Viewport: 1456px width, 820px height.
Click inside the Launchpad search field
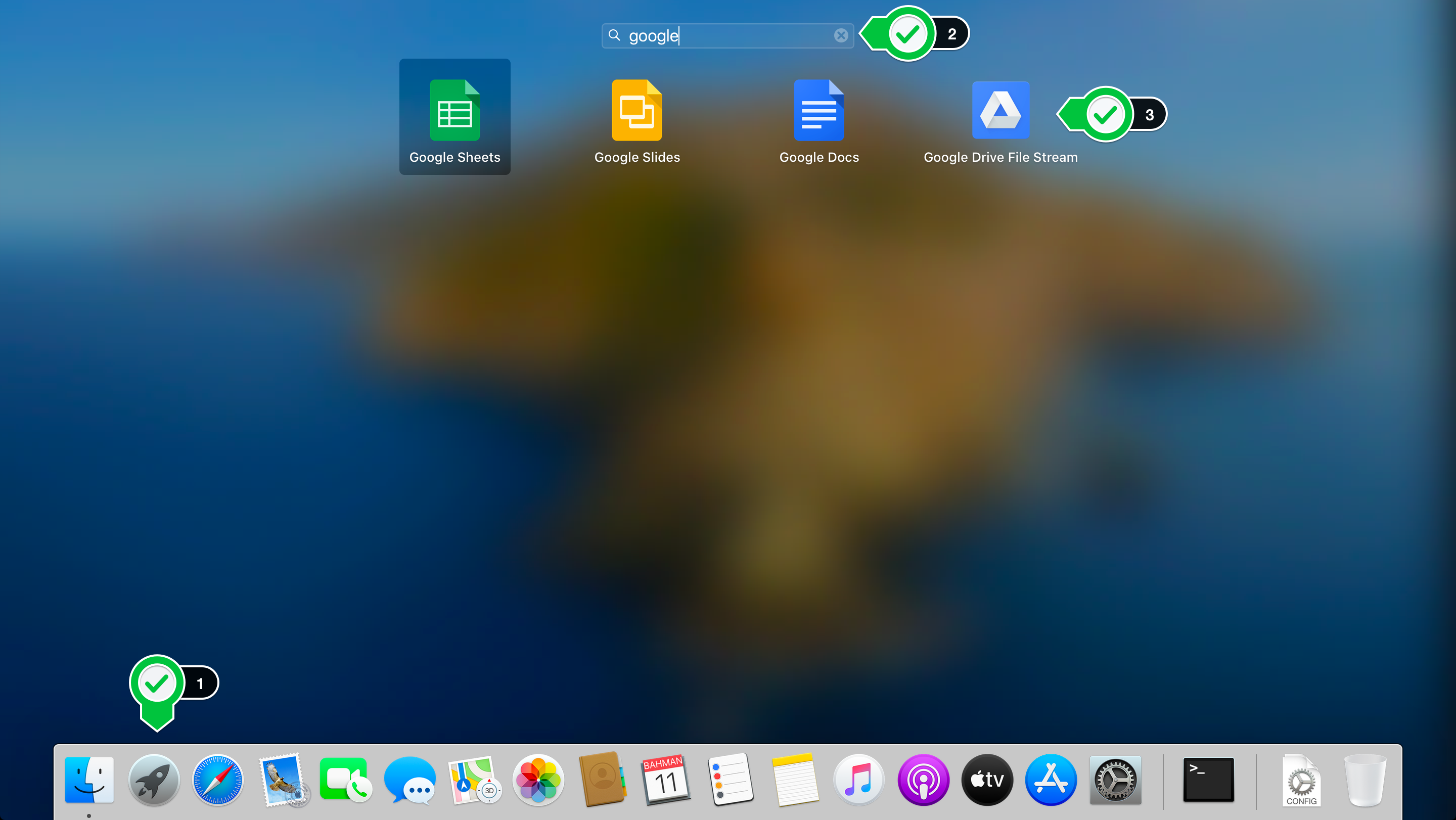(735, 35)
